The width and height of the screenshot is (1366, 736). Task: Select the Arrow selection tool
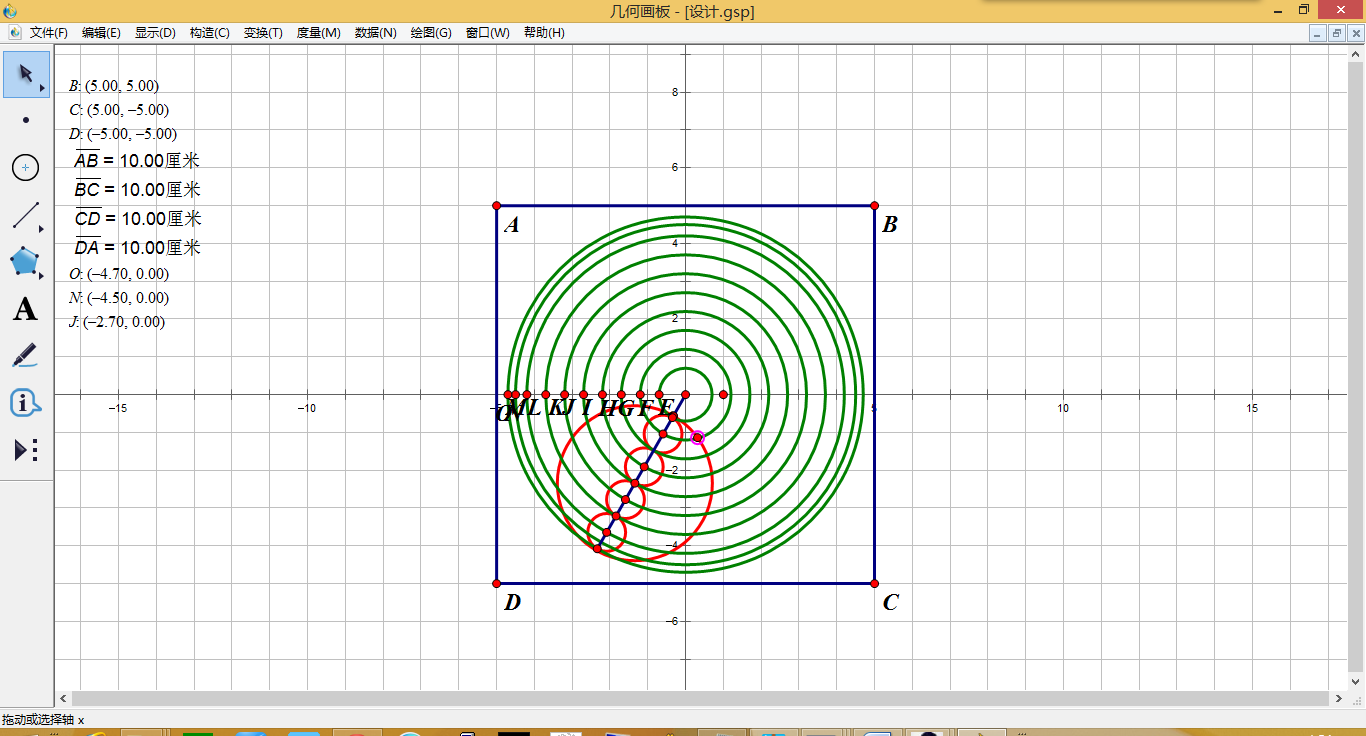pyautogui.click(x=26, y=73)
